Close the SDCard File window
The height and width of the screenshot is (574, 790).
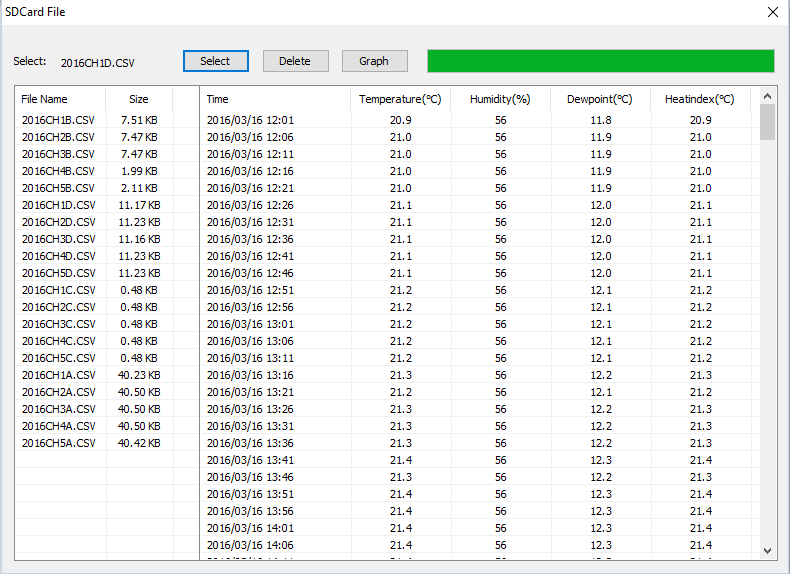tap(772, 12)
